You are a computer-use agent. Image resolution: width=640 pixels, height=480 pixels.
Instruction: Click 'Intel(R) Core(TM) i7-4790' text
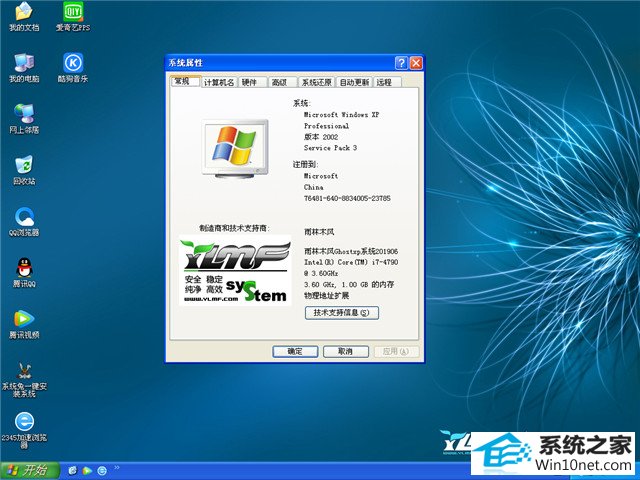[x=351, y=262]
